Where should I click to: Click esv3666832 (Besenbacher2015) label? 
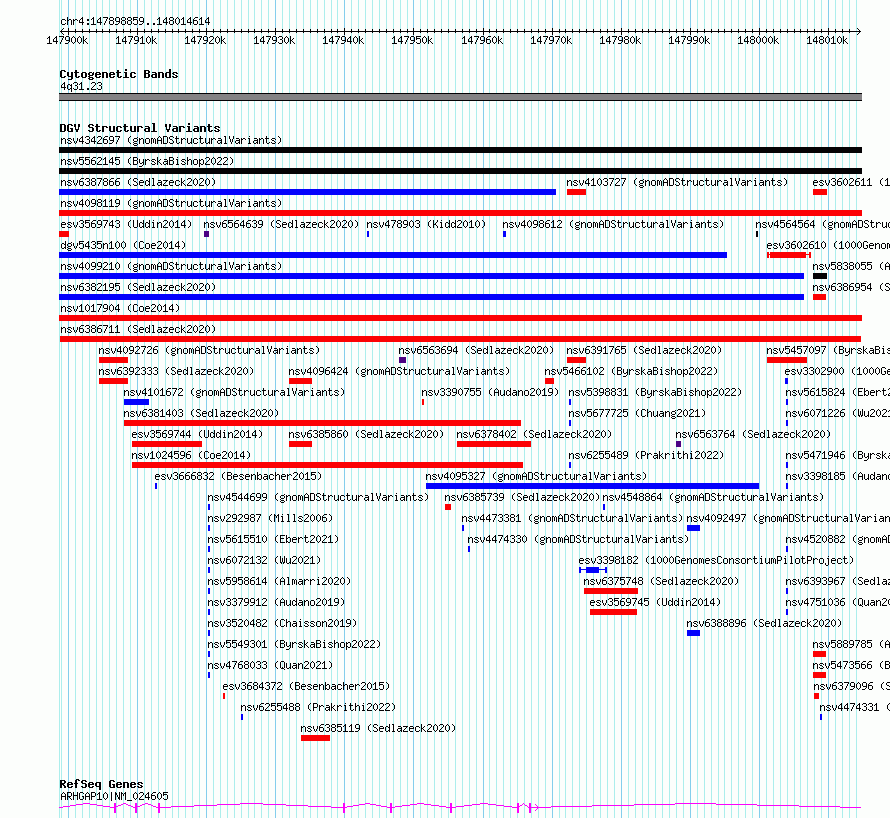pyautogui.click(x=238, y=476)
